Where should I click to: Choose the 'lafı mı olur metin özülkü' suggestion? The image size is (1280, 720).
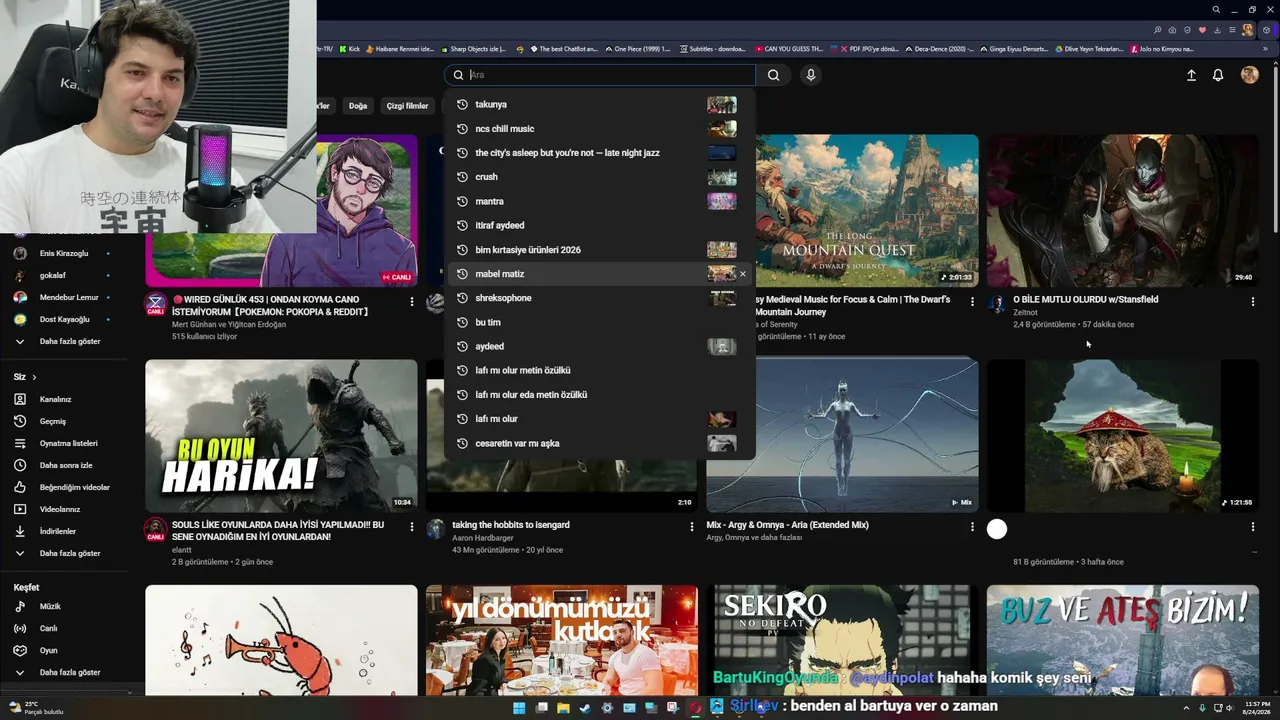(600, 371)
